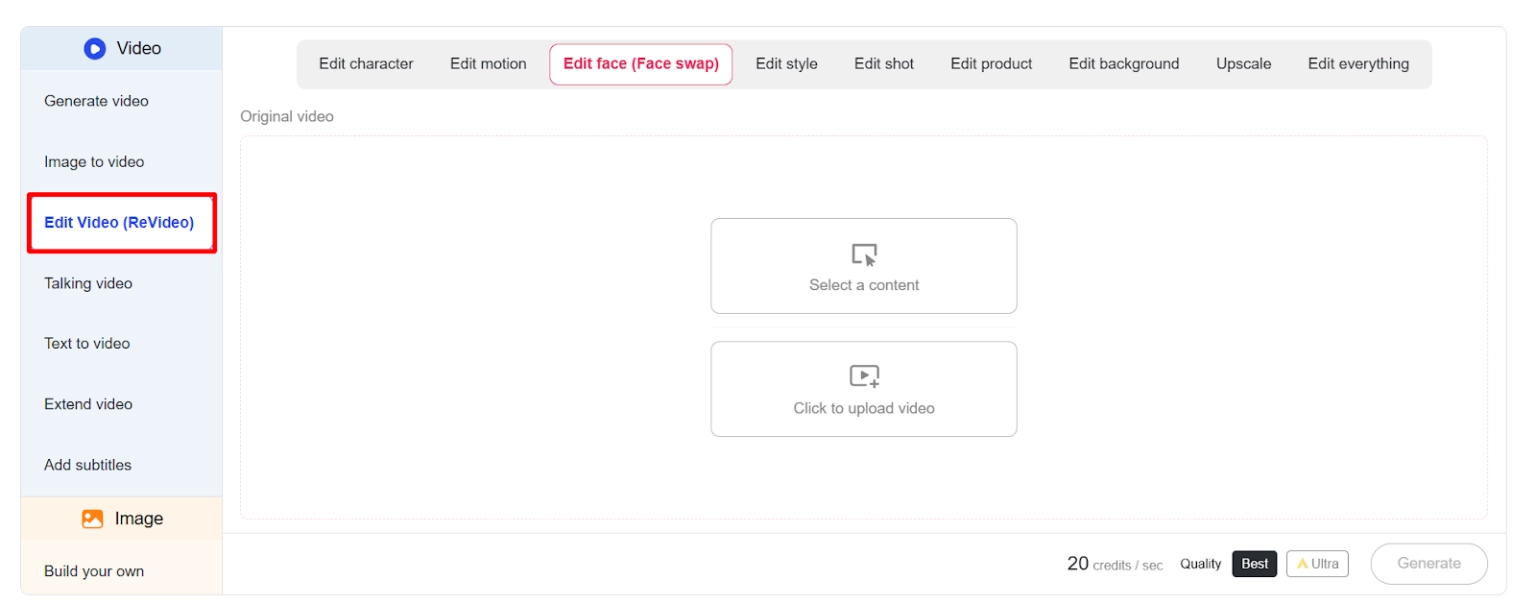This screenshot has height=604, width=1536.
Task: Choose Image to video sidebar item
Action: click(94, 162)
